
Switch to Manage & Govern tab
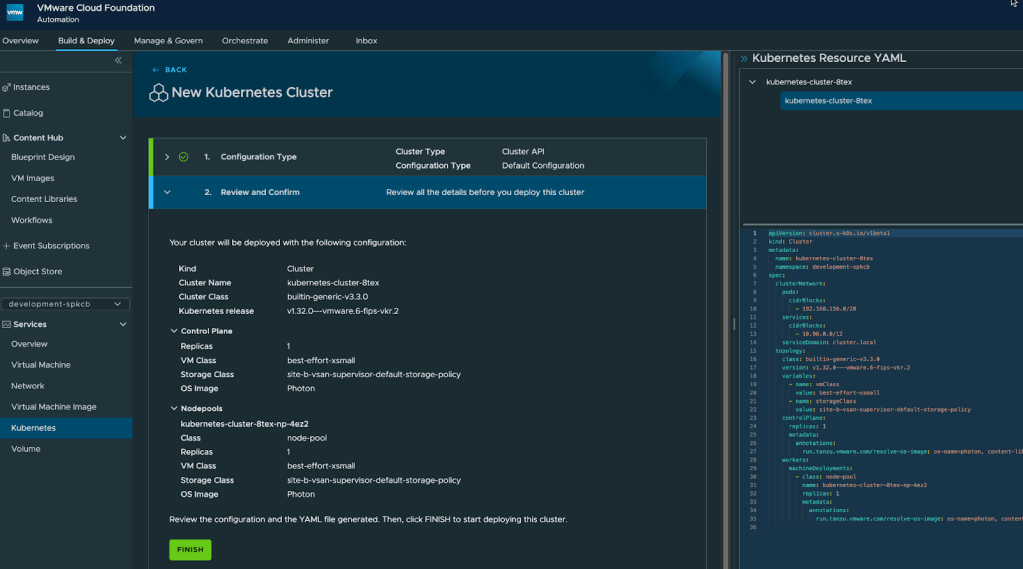168,40
